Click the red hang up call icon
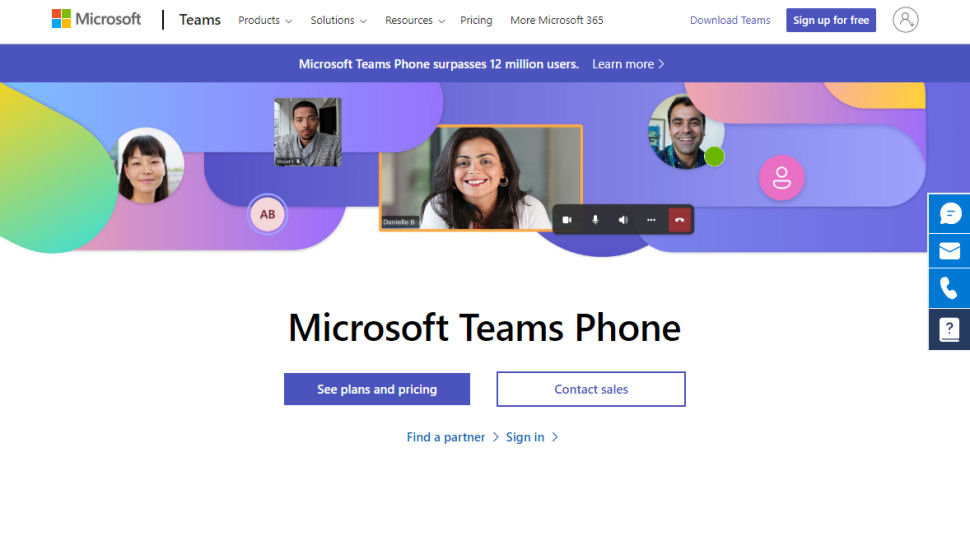Image resolution: width=970 pixels, height=545 pixels. [x=679, y=220]
